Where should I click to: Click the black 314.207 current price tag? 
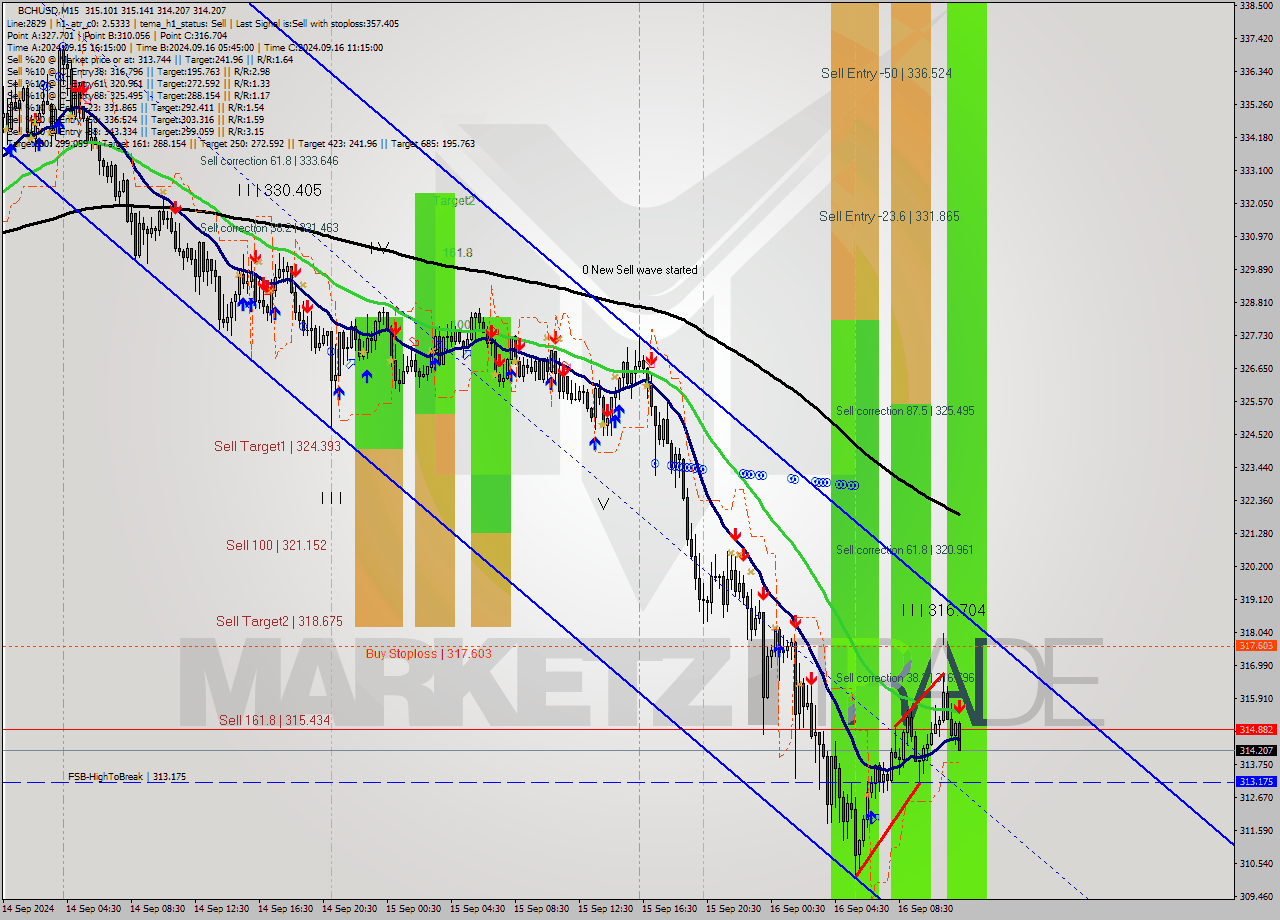(x=1255, y=750)
